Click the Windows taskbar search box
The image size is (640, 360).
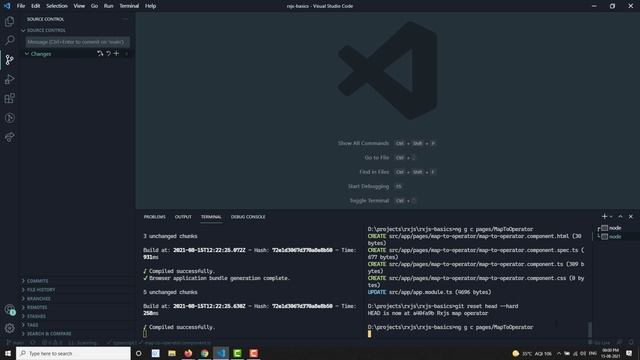[x=73, y=353]
